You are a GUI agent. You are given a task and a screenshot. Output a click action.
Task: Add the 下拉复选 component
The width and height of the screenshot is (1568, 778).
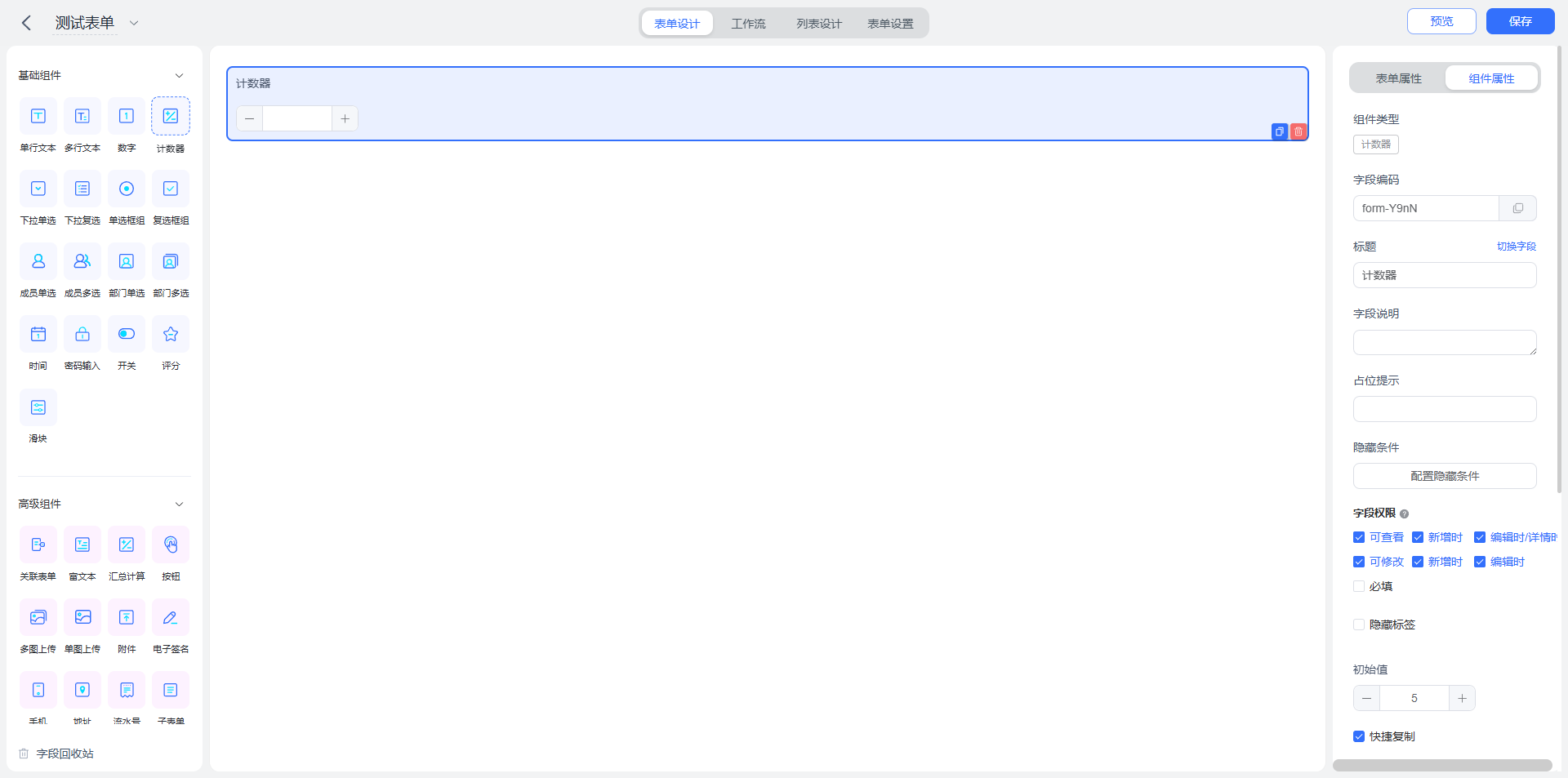(82, 189)
